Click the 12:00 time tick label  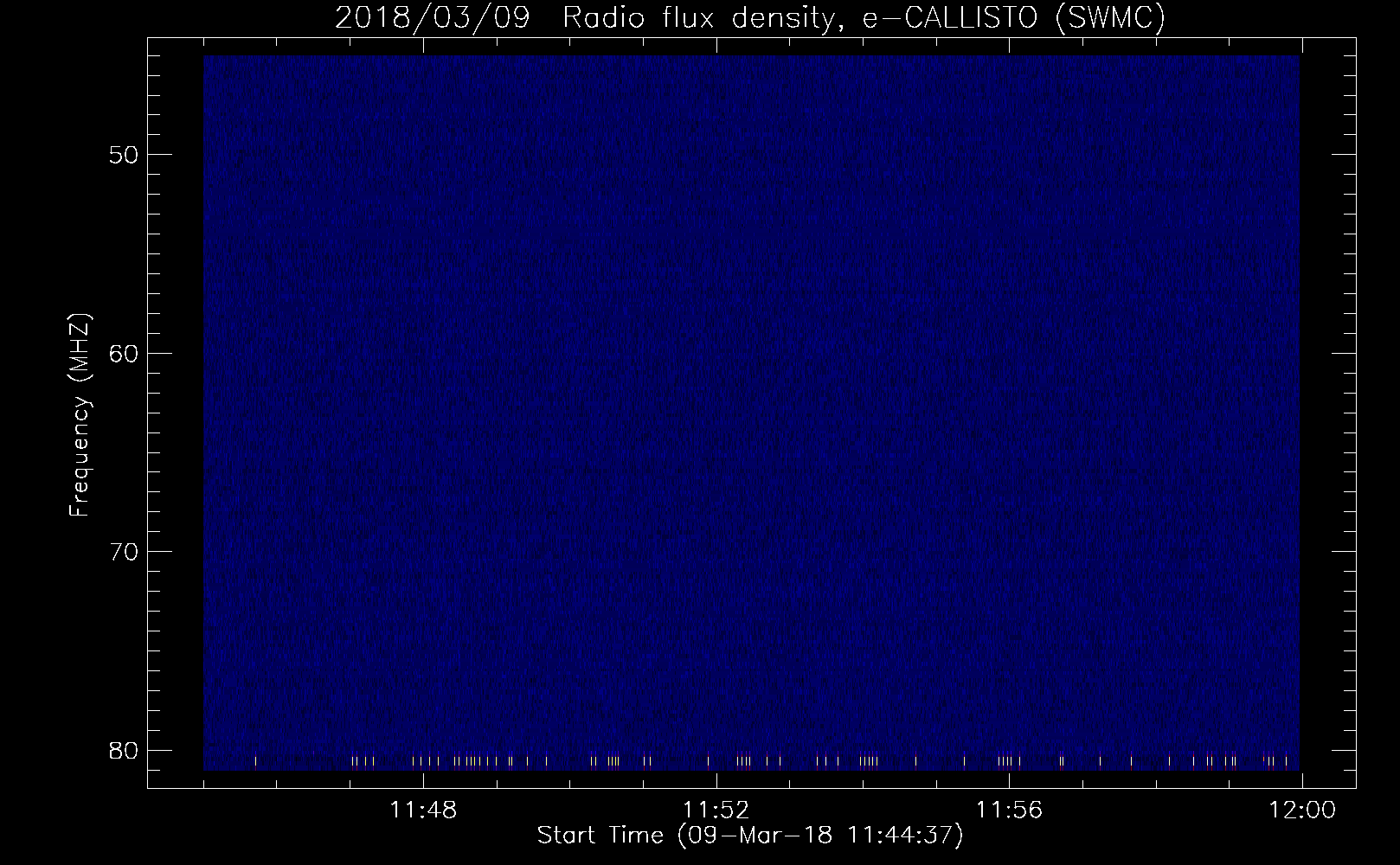click(x=1302, y=811)
